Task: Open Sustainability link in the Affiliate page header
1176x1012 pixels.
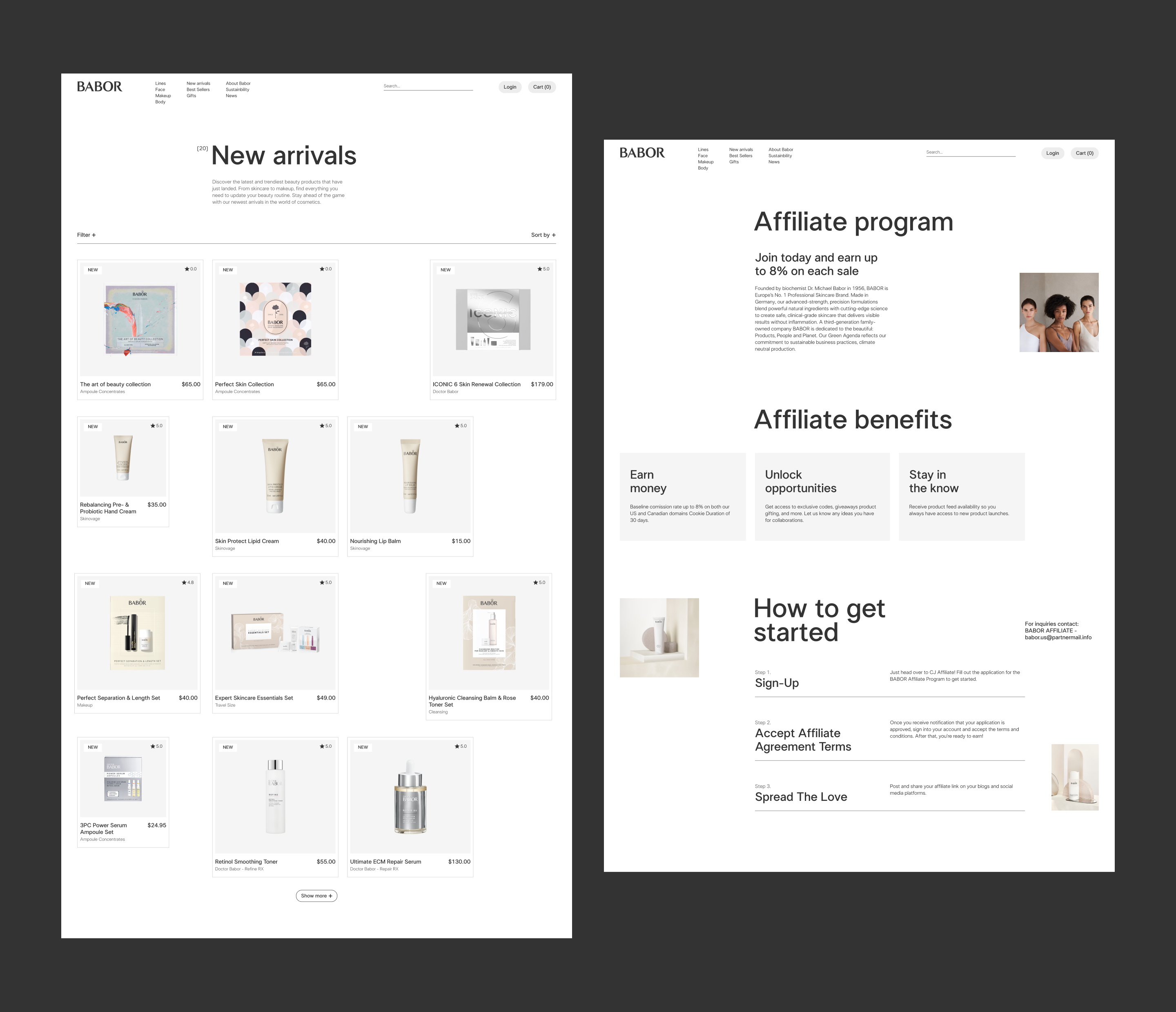Action: pyautogui.click(x=780, y=156)
